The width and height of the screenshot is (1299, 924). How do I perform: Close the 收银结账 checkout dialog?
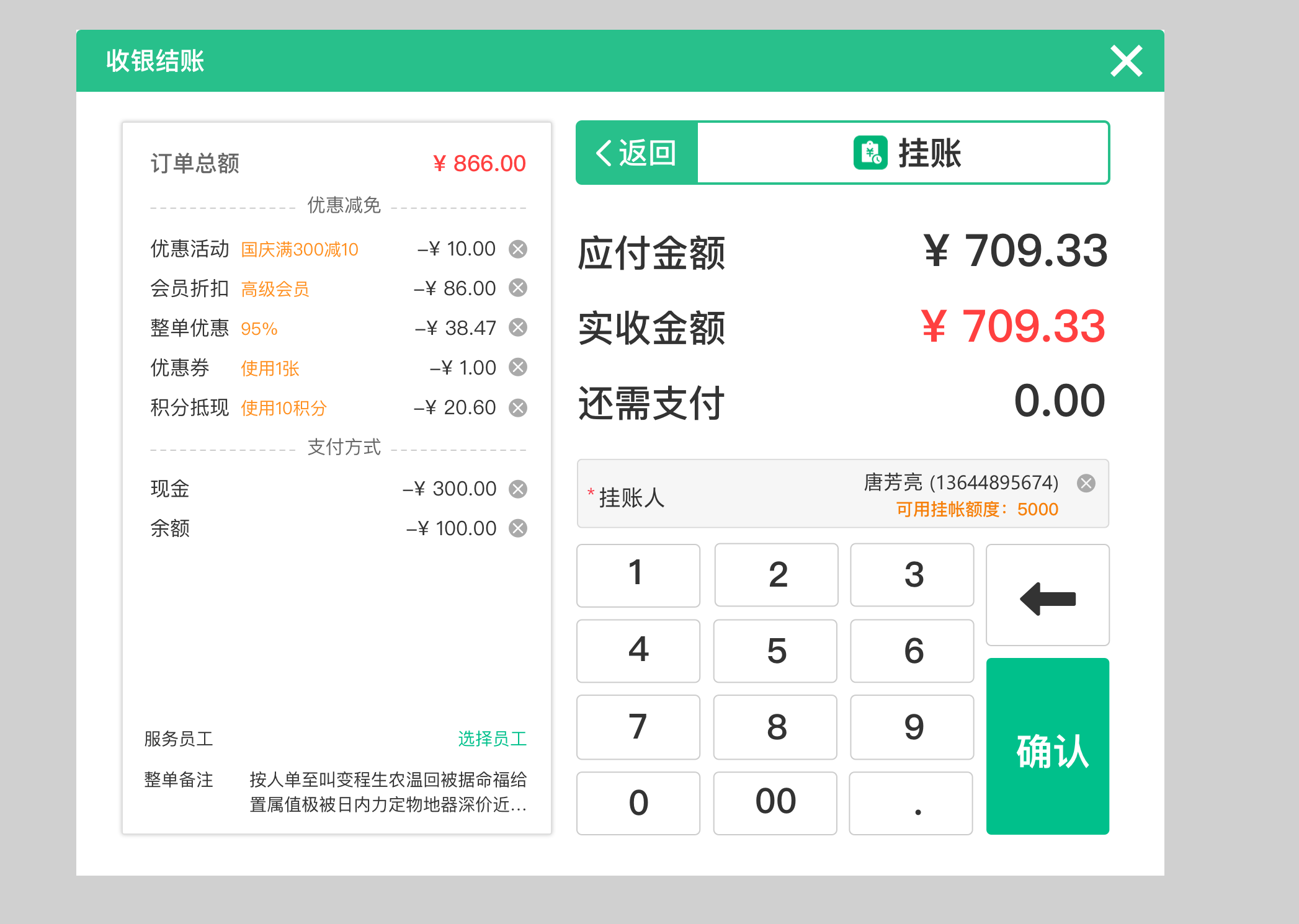[x=1126, y=60]
